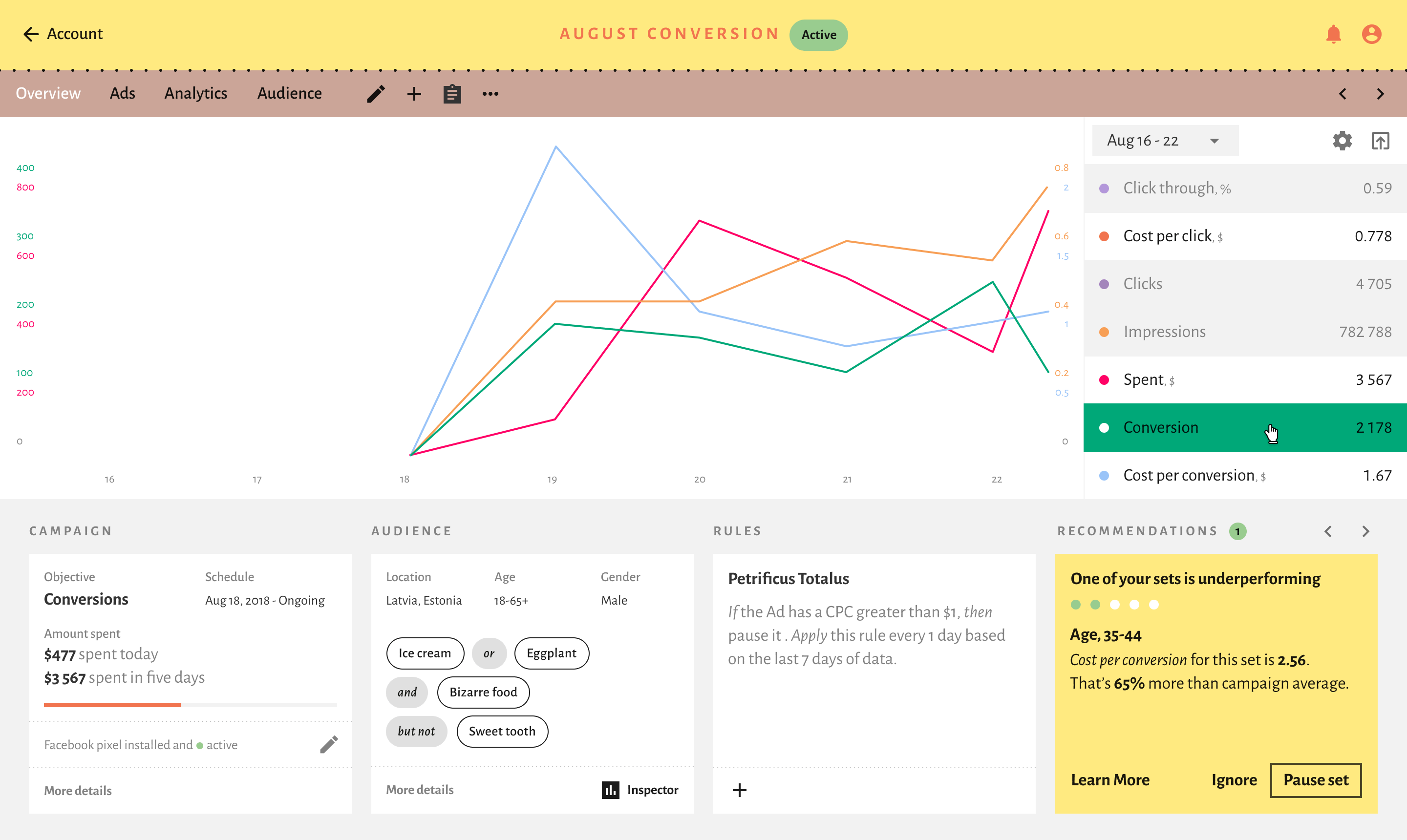This screenshot has width=1407, height=840.
Task: Open the user profile avatar icon
Action: point(1371,35)
